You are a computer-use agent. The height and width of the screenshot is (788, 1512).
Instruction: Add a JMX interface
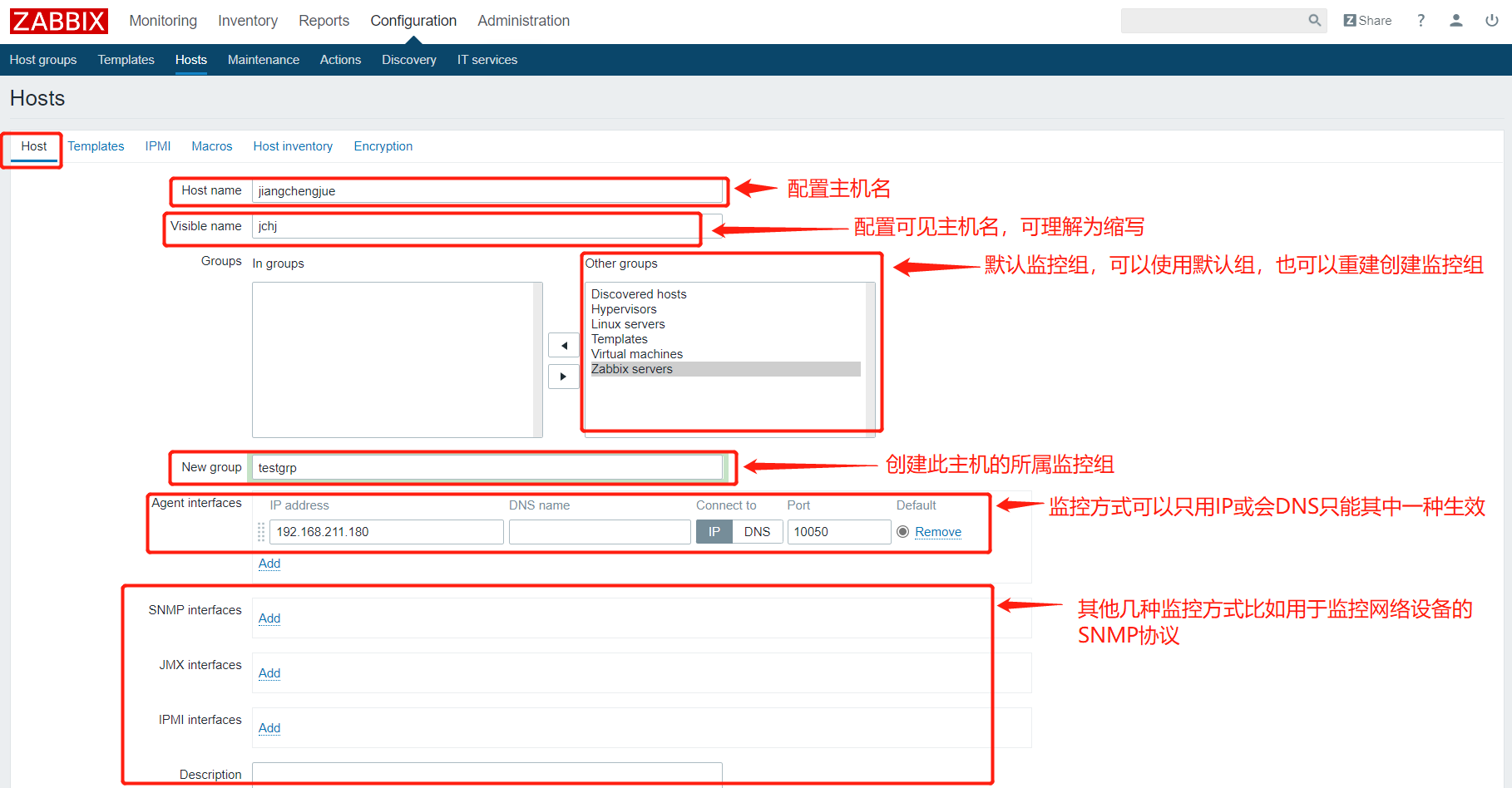point(269,673)
